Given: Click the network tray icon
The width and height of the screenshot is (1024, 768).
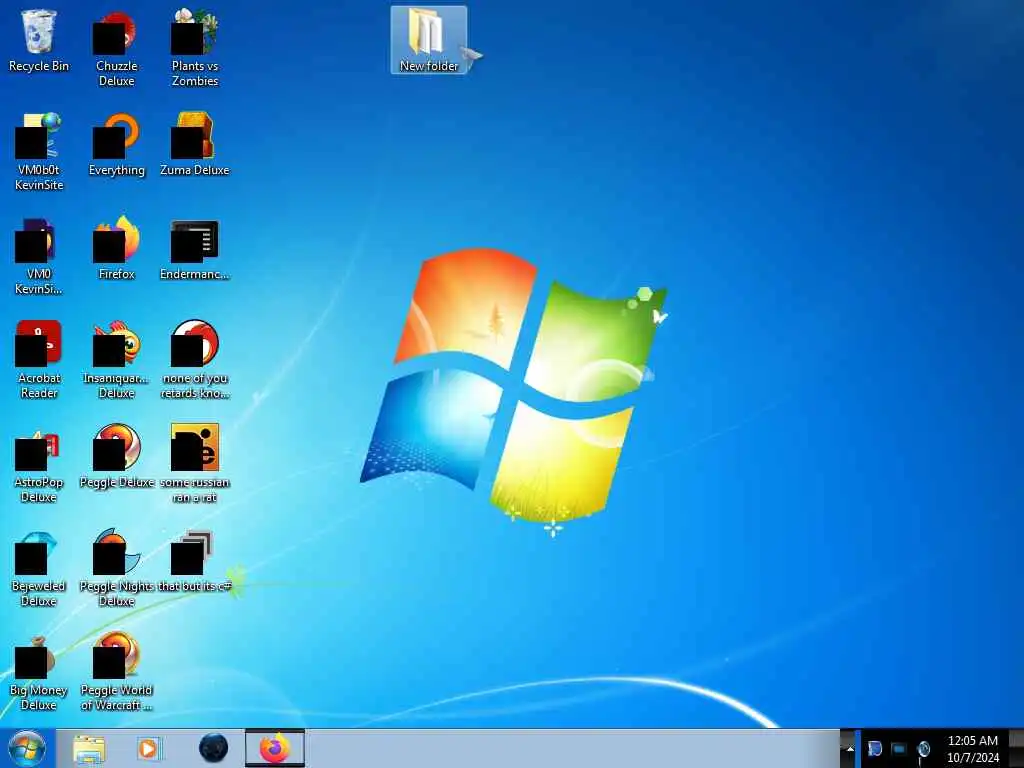Looking at the screenshot, I should 899,748.
